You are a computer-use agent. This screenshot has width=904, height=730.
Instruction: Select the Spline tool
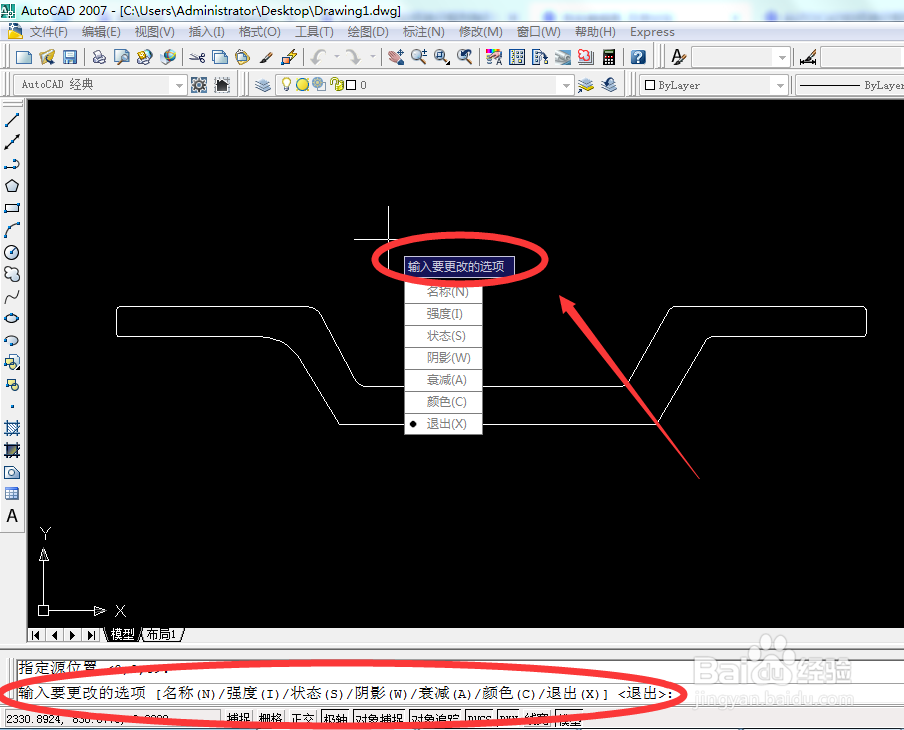[12, 297]
